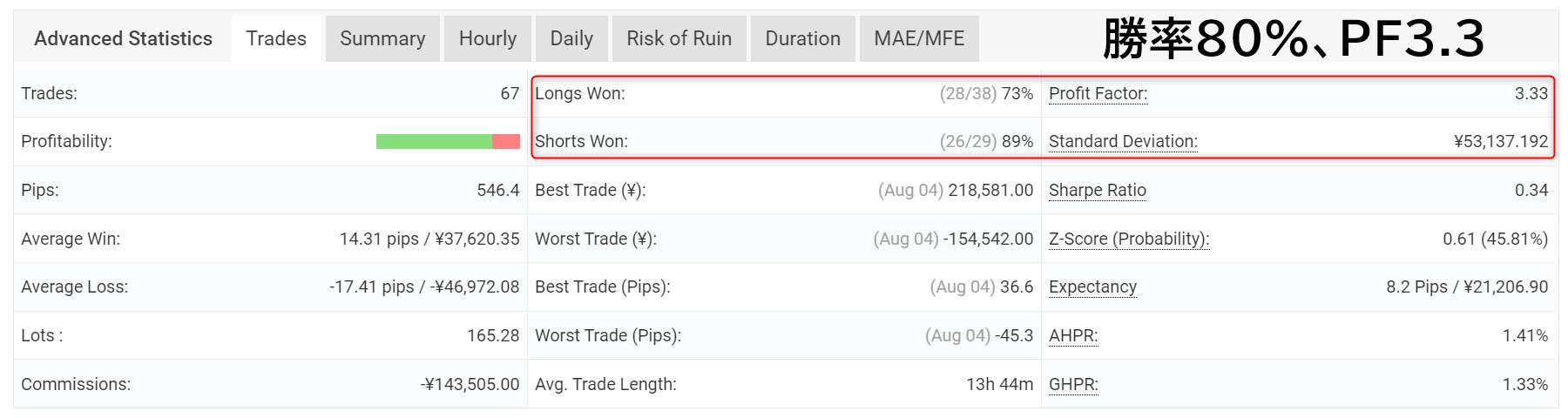This screenshot has width=1568, height=418.
Task: Open the Trades tab
Action: pos(276,38)
